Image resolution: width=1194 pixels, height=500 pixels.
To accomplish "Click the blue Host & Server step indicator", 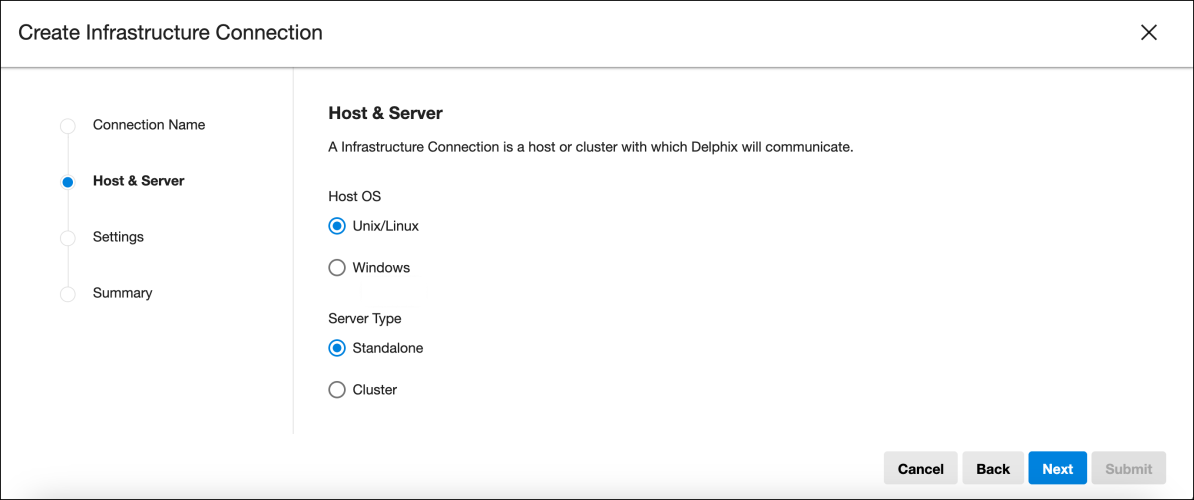I will coord(68,183).
